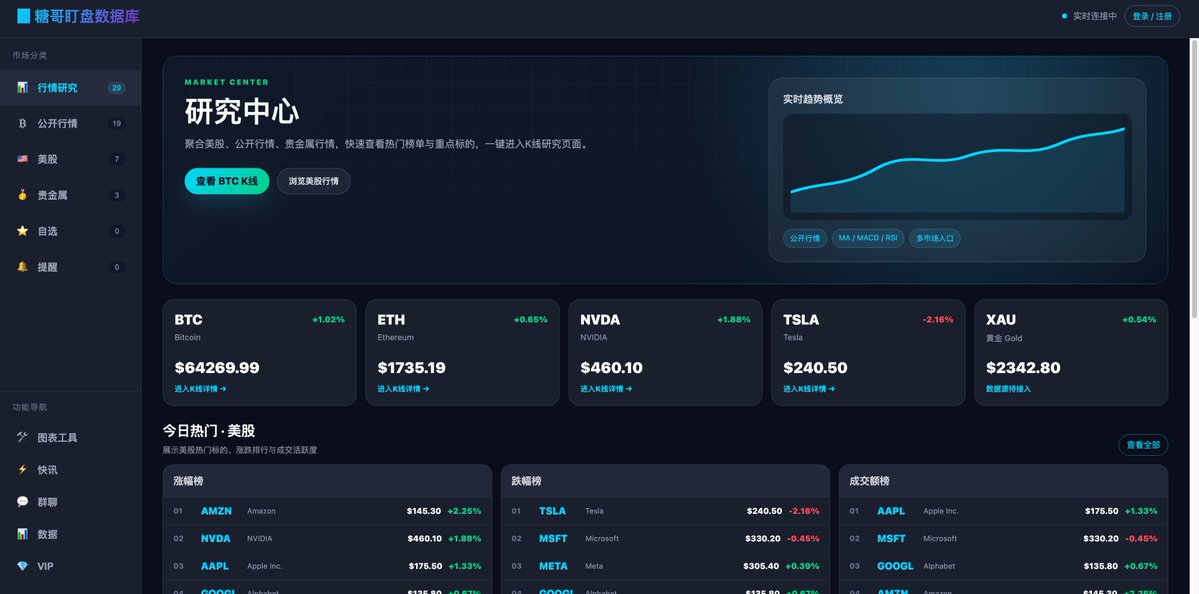Click the 浏览美股行情 button
This screenshot has width=1199, height=594.
314,181
